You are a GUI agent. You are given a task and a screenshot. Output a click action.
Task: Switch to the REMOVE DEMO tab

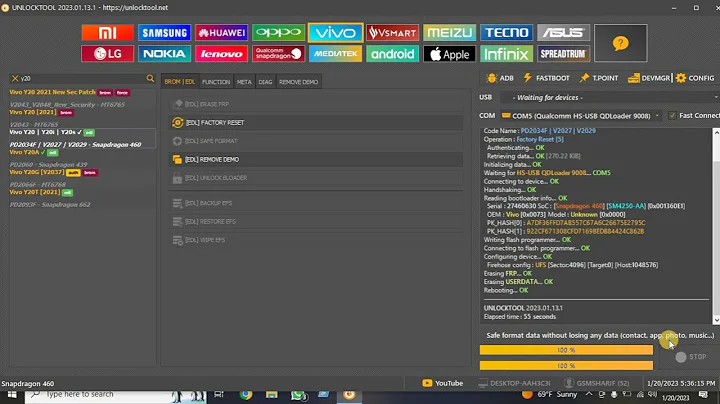[x=298, y=82]
